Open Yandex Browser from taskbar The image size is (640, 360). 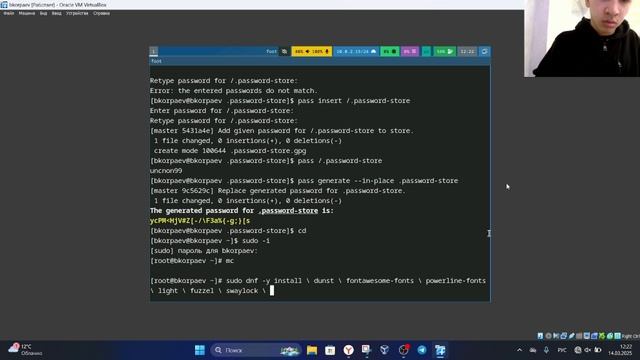[x=348, y=350]
